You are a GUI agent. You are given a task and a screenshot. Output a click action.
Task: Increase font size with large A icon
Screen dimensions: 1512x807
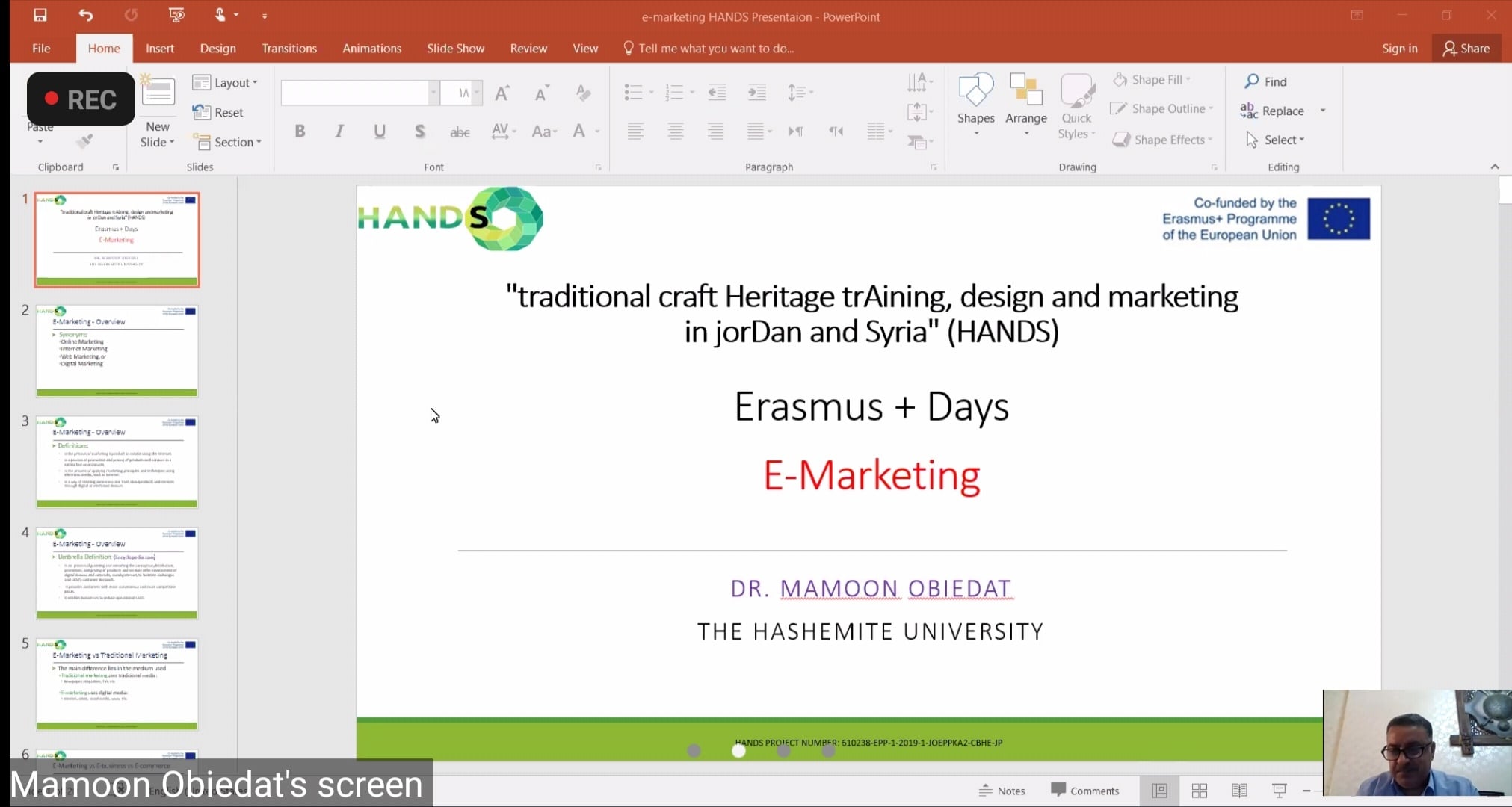pyautogui.click(x=502, y=93)
